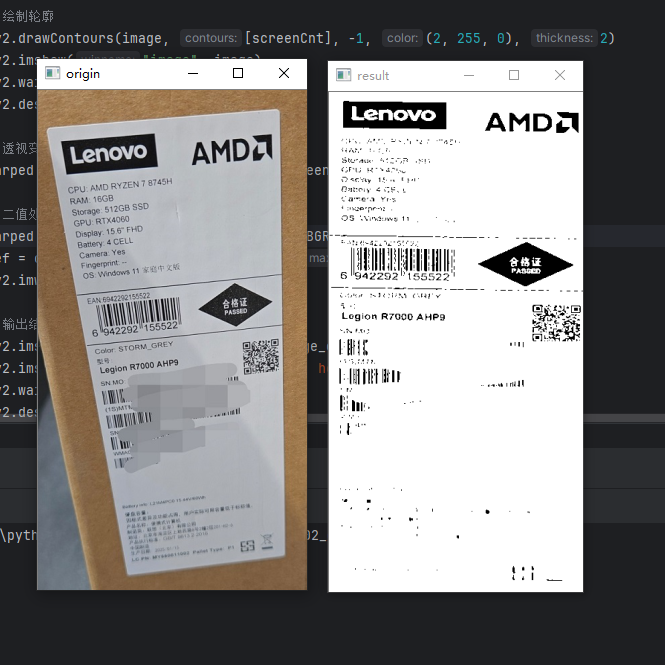Viewport: 665px width, 665px height.
Task: Minimize the origin window
Action: click(x=192, y=74)
